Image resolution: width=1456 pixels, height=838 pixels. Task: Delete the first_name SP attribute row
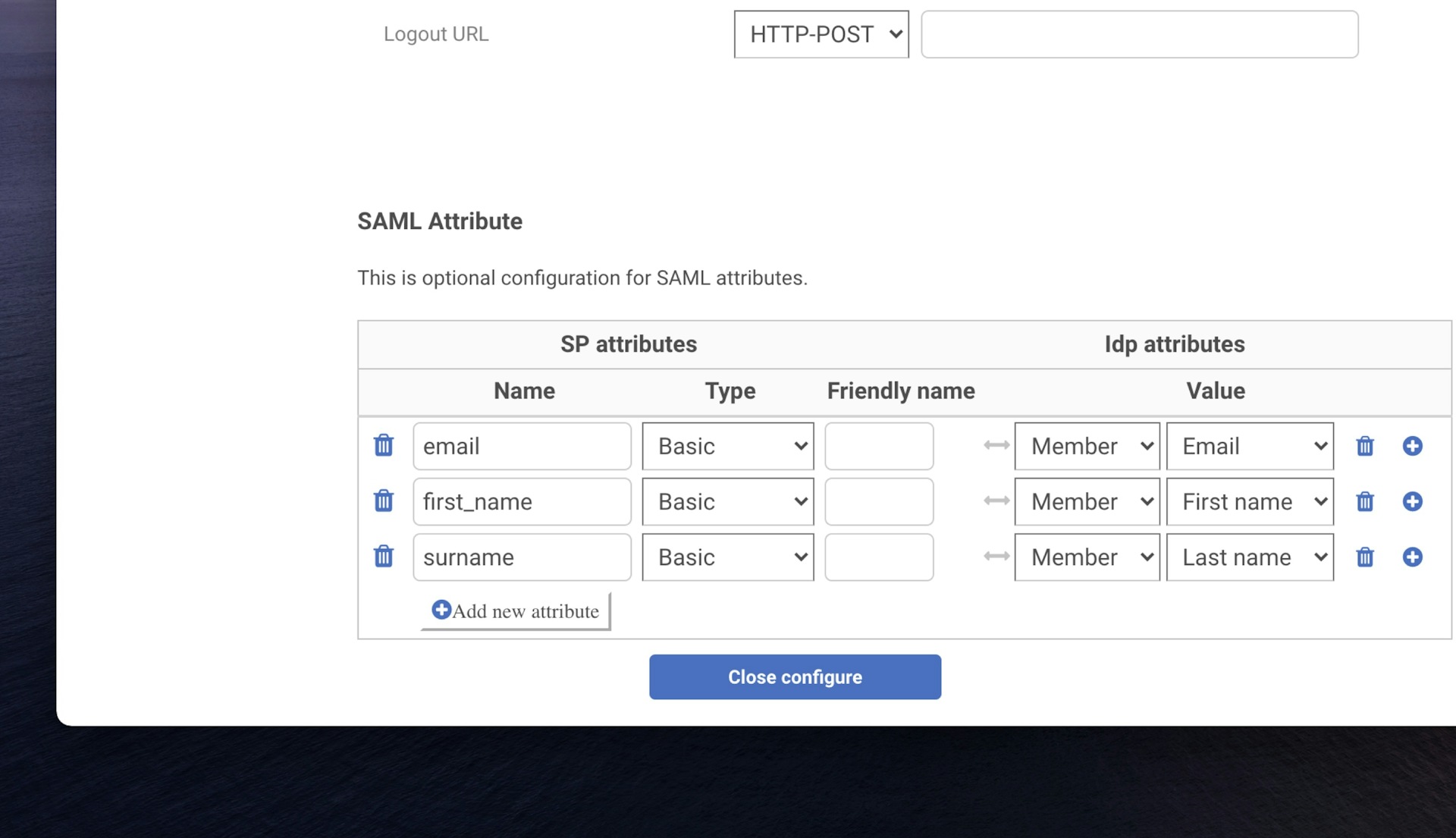pyautogui.click(x=384, y=501)
